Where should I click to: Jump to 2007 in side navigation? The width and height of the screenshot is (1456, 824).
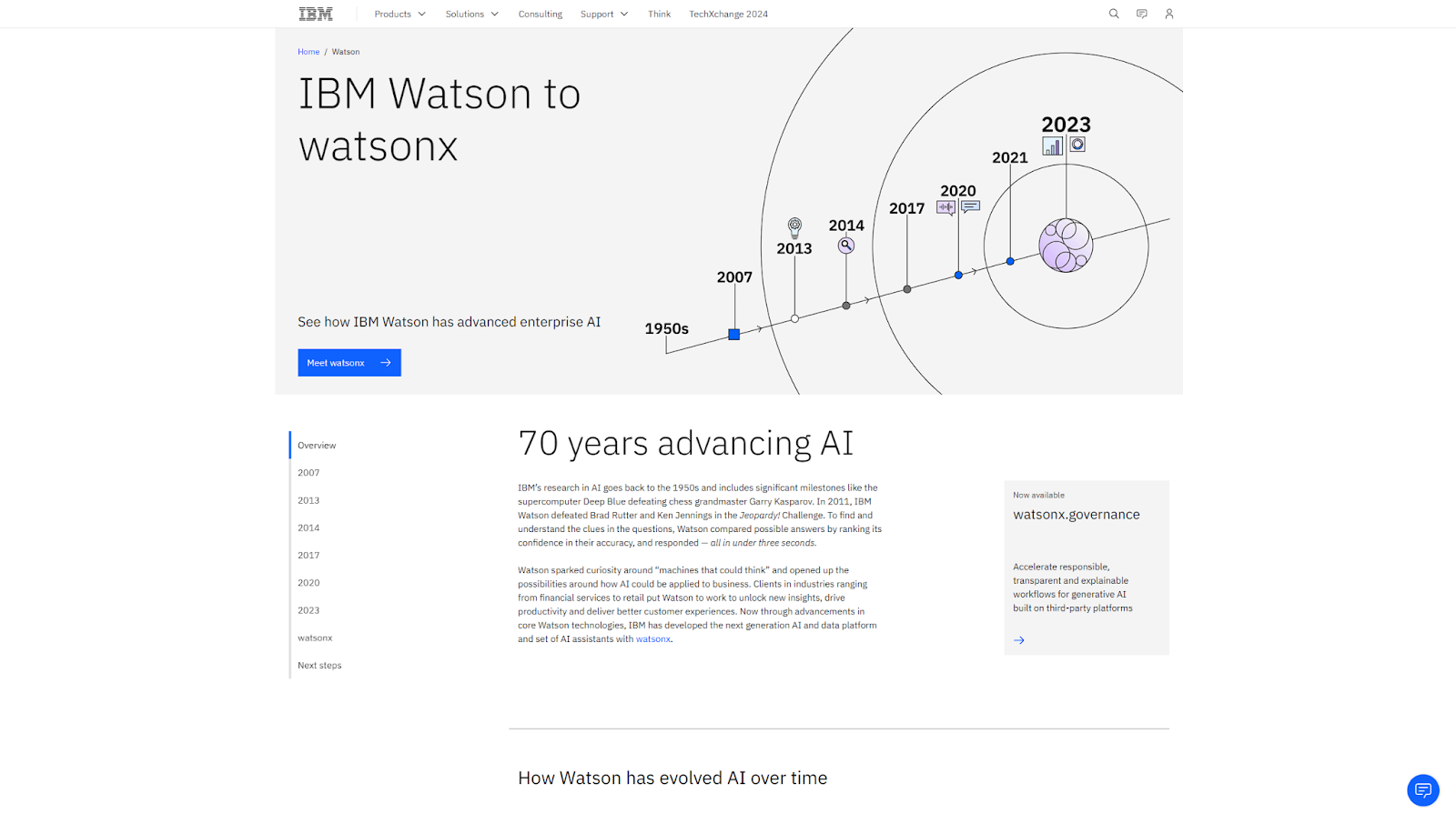(308, 473)
